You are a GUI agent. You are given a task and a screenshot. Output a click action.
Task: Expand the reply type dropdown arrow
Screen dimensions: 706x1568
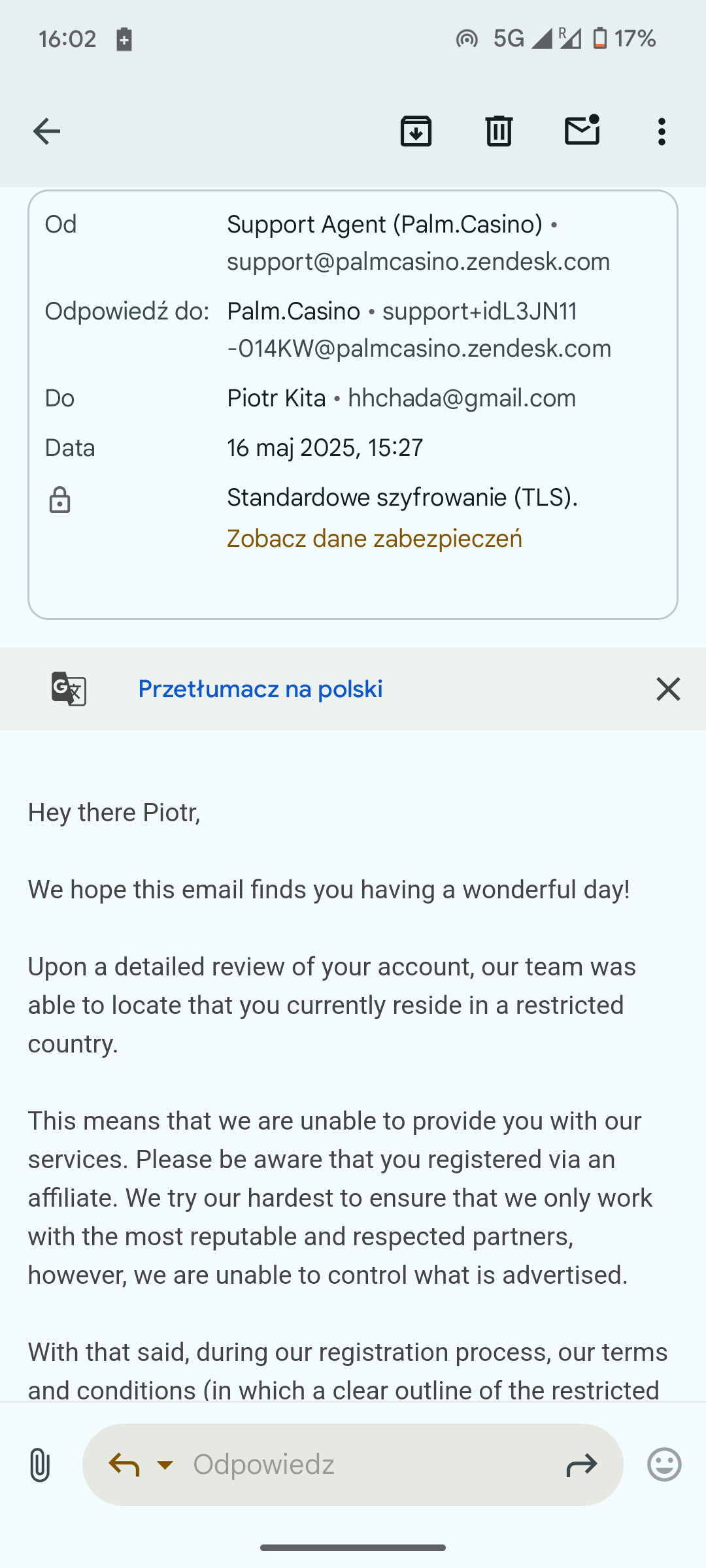pos(165,1465)
